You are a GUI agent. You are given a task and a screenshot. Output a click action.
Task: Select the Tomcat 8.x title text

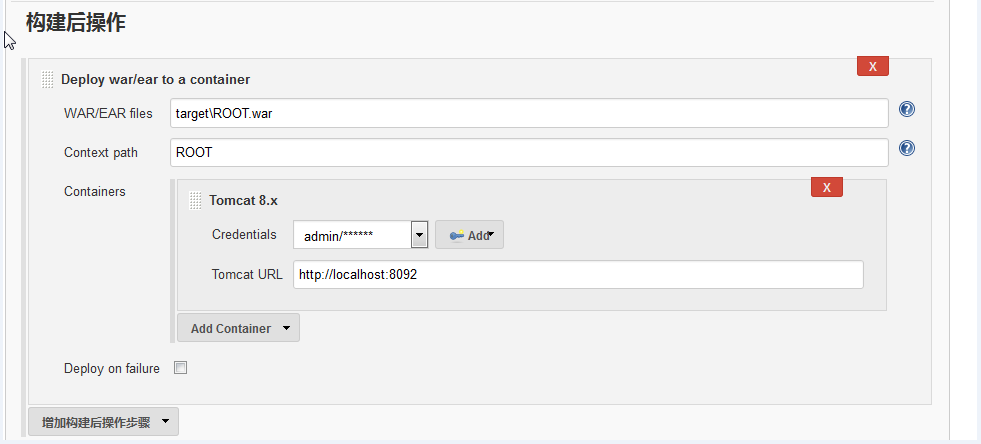[243, 200]
